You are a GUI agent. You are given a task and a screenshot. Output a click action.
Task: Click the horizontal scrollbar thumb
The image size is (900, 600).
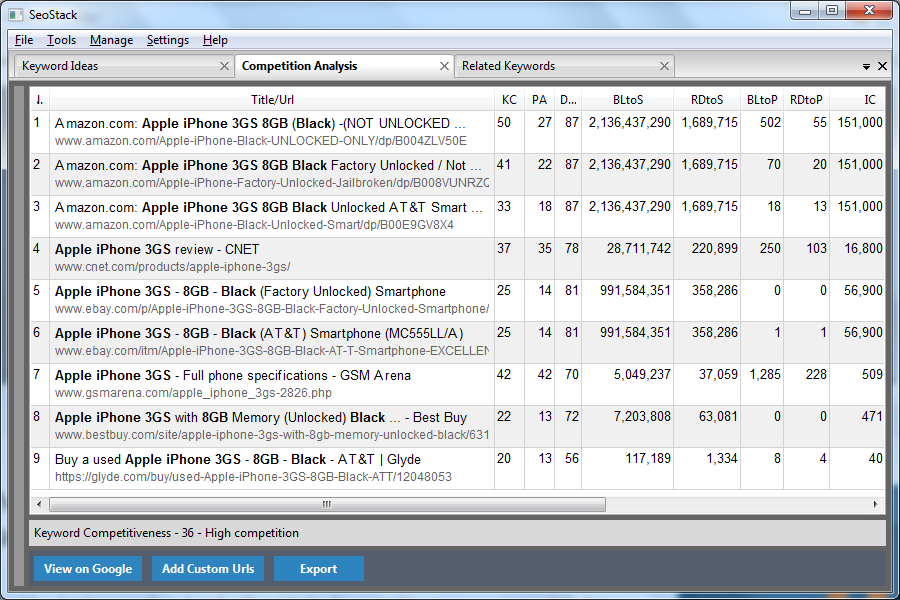327,505
